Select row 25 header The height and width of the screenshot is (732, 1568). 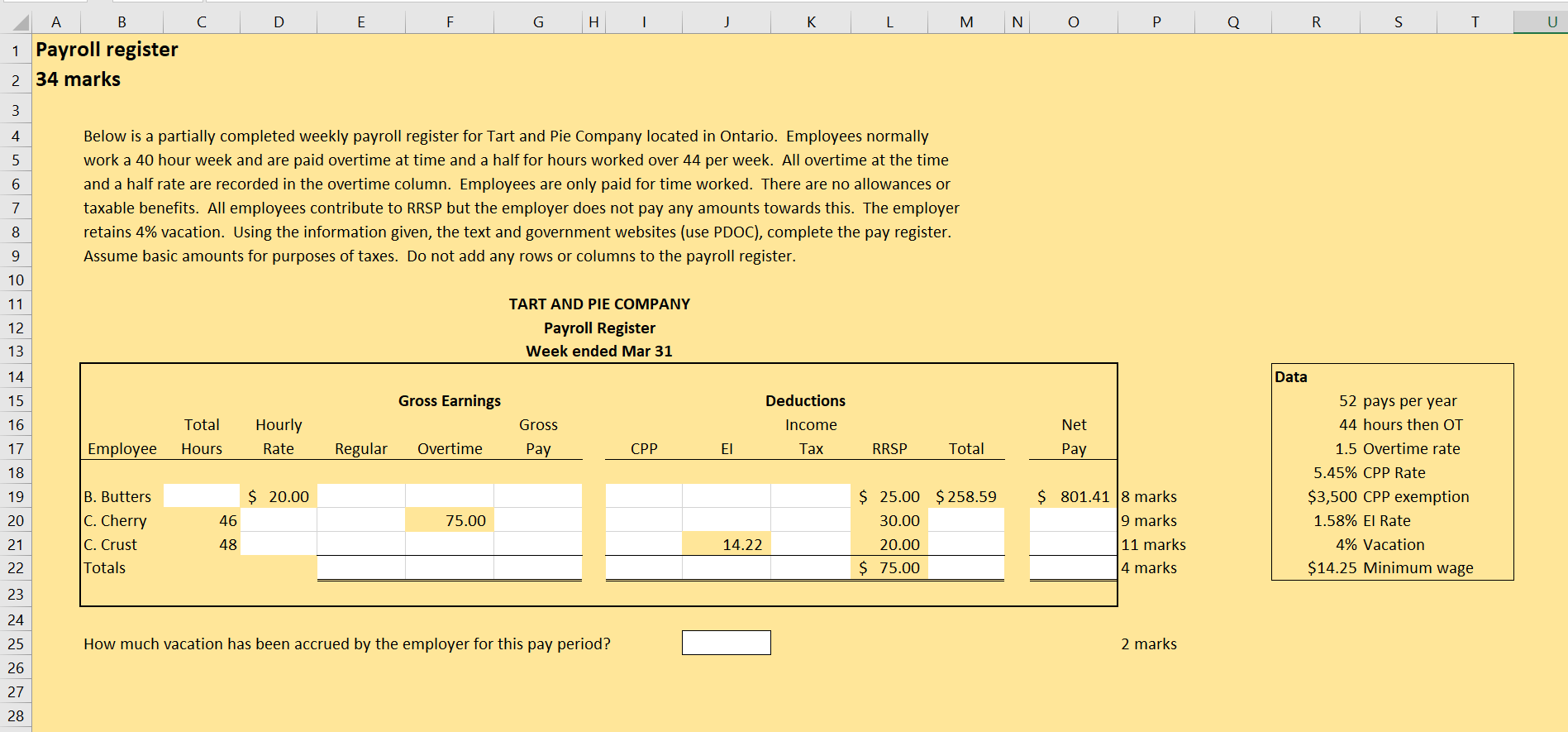[16, 643]
